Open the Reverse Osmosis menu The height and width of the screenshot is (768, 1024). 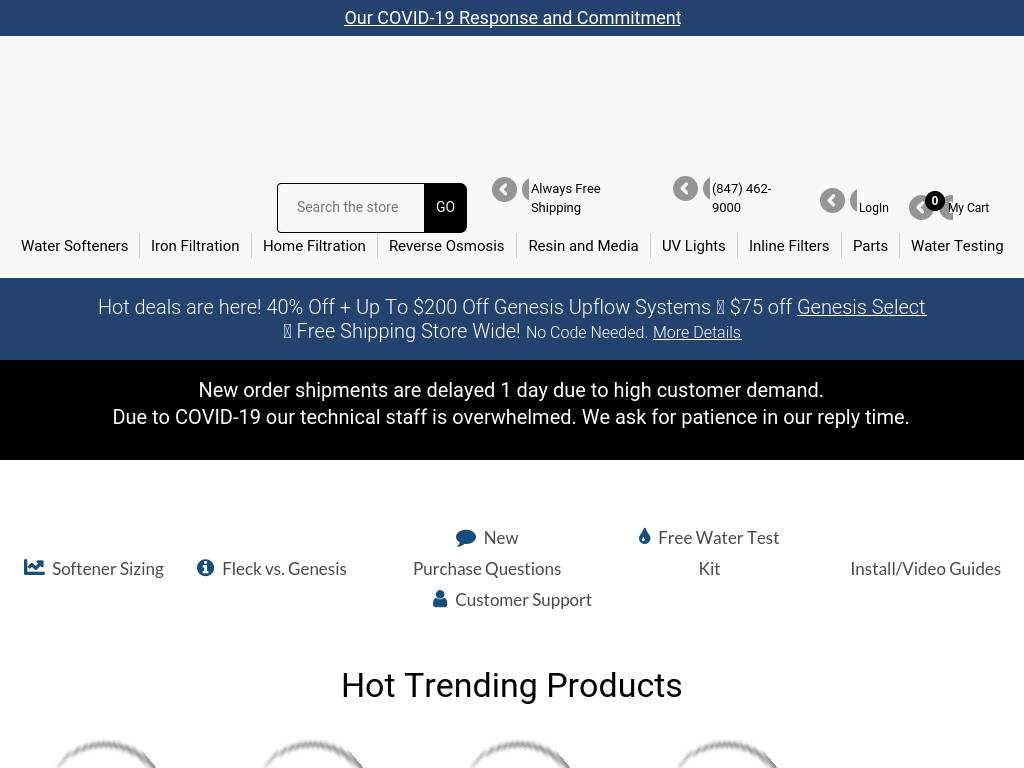coord(446,246)
